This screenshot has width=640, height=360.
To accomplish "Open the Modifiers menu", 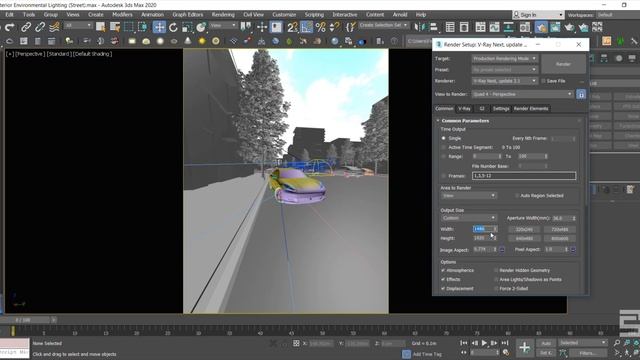I will 122,15.
